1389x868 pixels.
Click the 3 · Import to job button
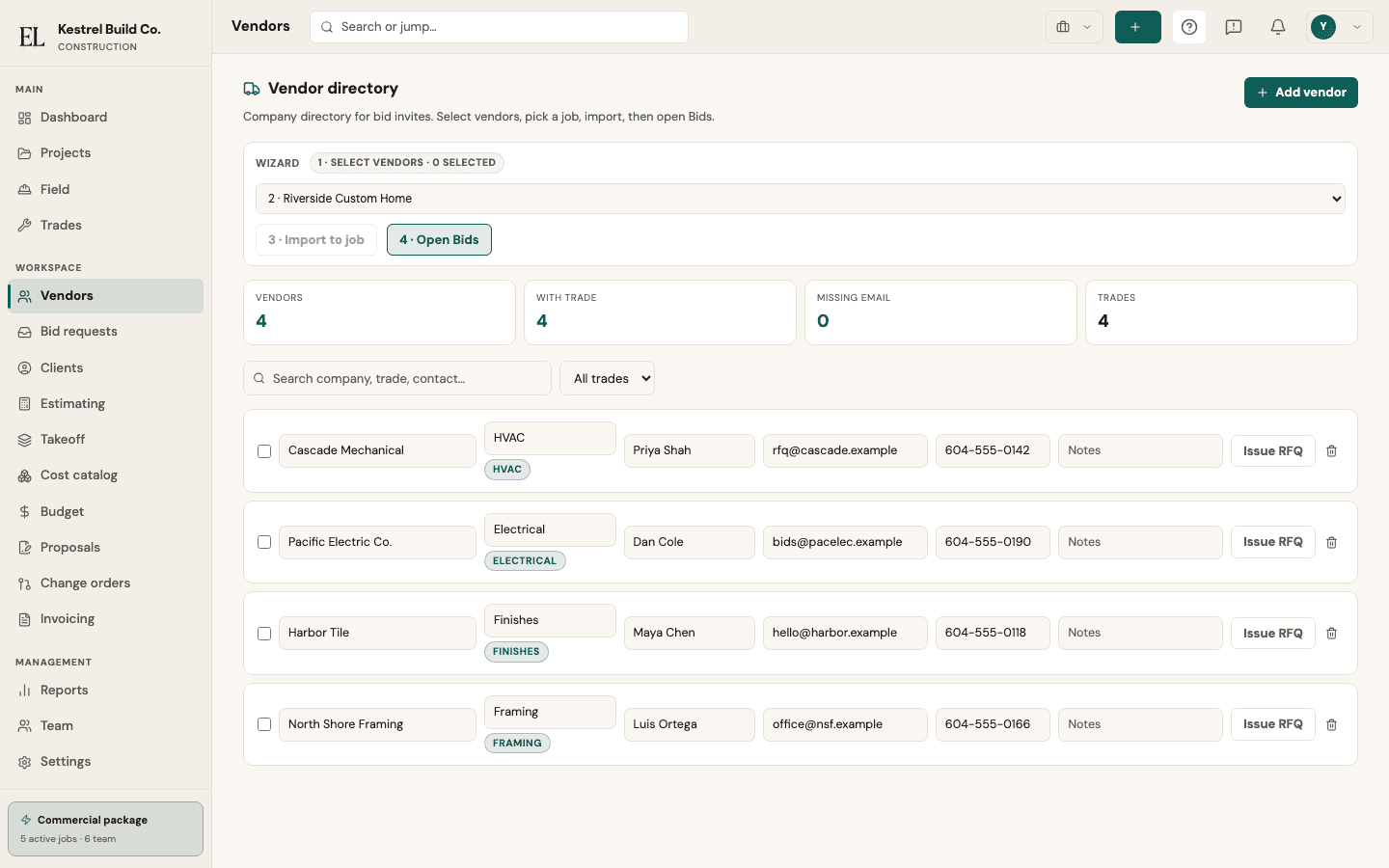click(316, 240)
